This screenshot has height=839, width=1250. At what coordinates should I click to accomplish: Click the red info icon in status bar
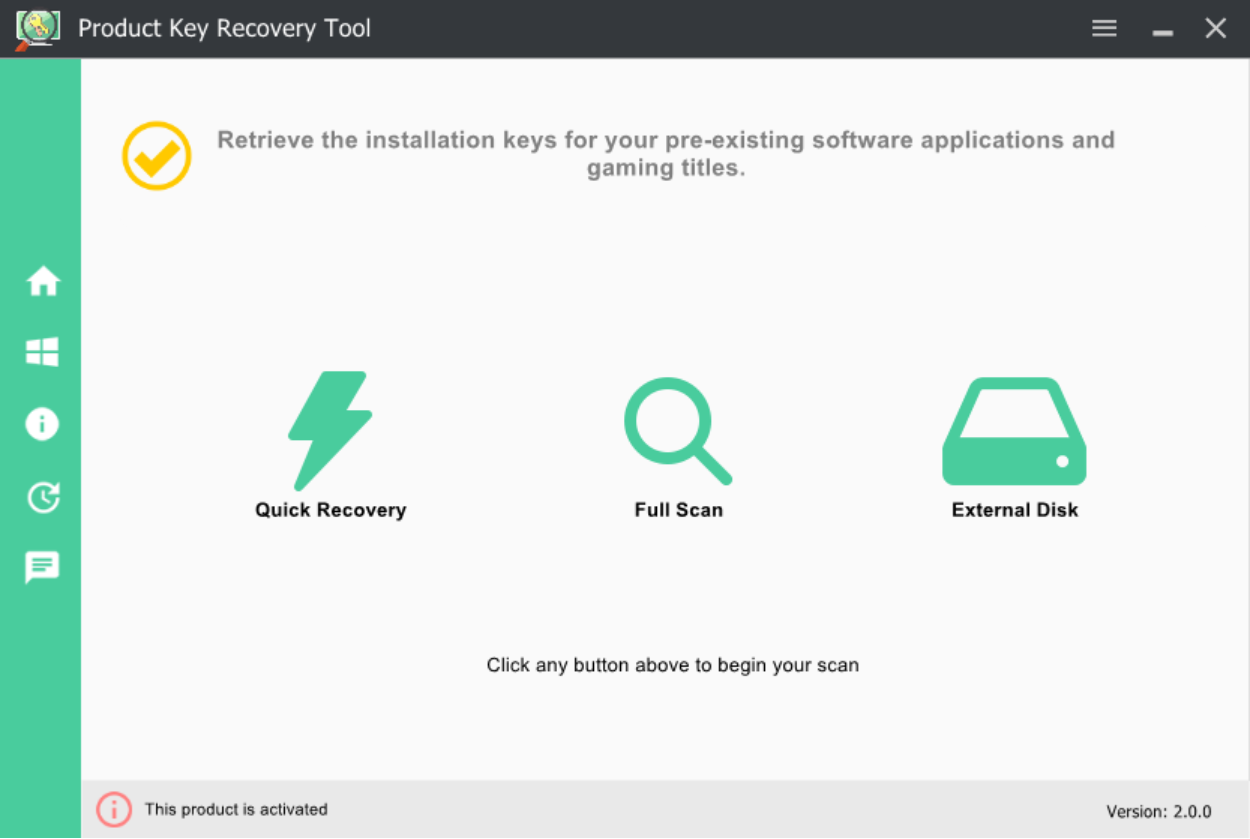click(114, 809)
